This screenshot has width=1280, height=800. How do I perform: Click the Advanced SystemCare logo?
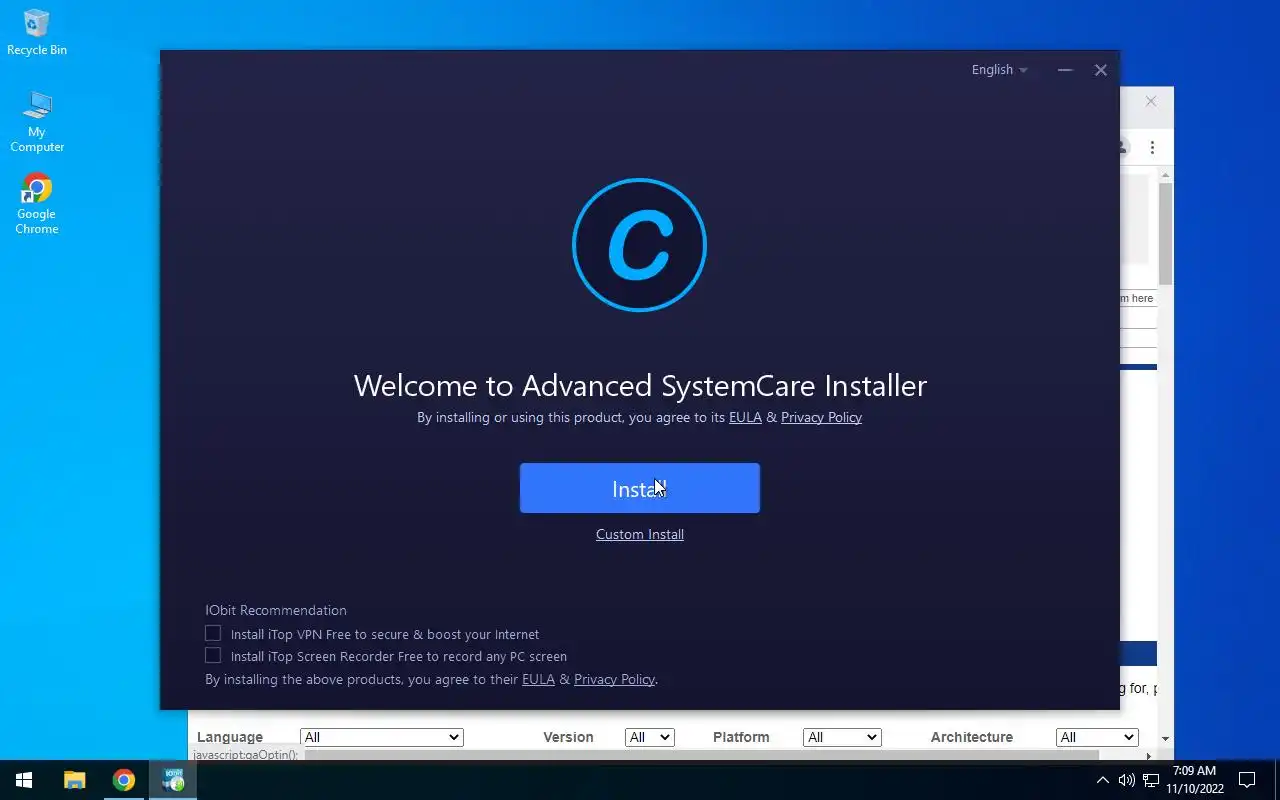[640, 245]
